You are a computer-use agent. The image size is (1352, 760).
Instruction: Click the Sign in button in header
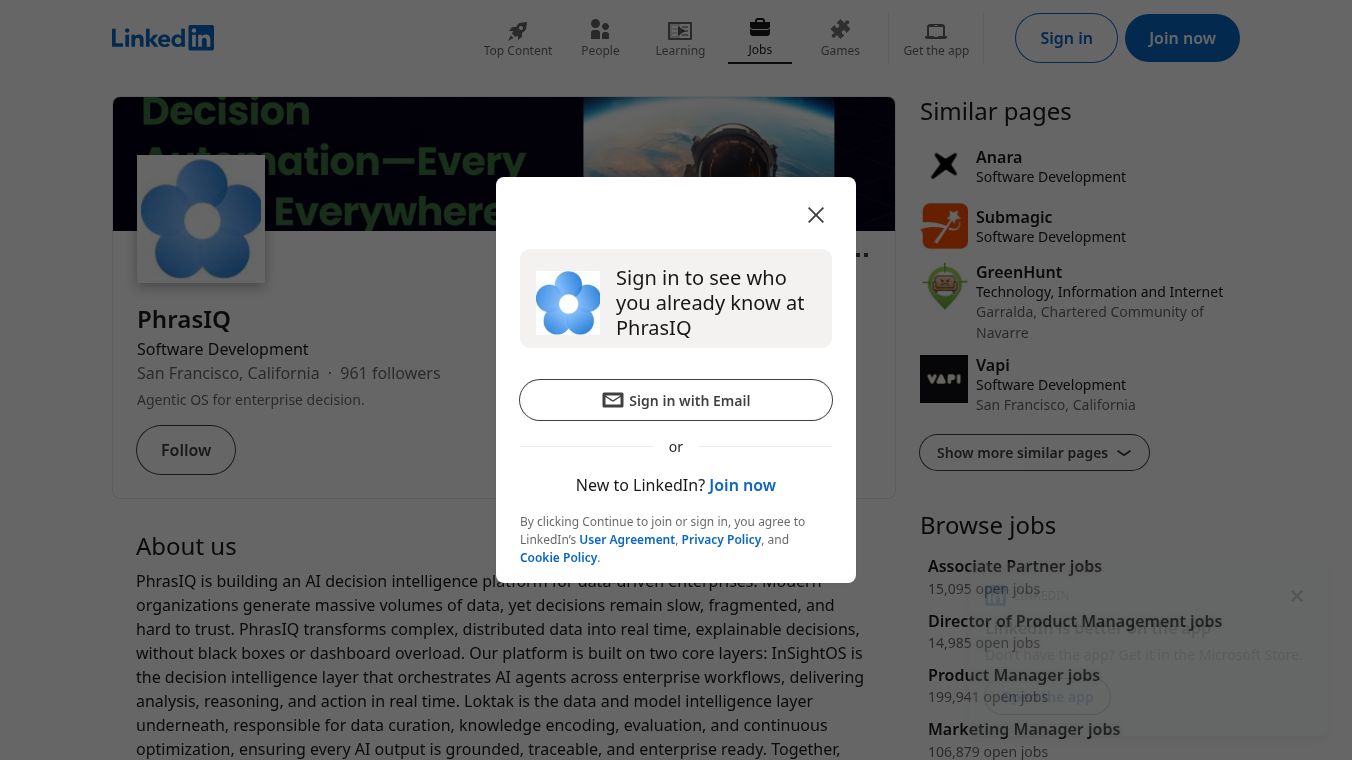[1066, 38]
